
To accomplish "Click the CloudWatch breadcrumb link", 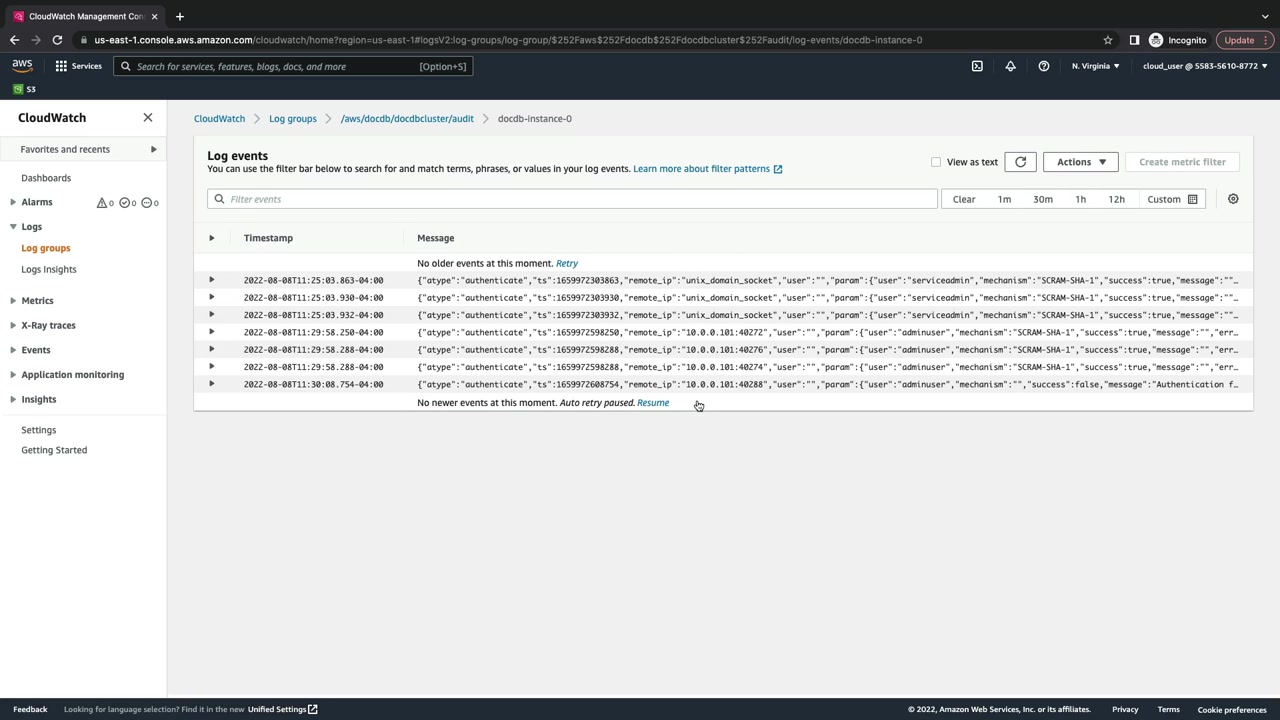I will (x=219, y=118).
